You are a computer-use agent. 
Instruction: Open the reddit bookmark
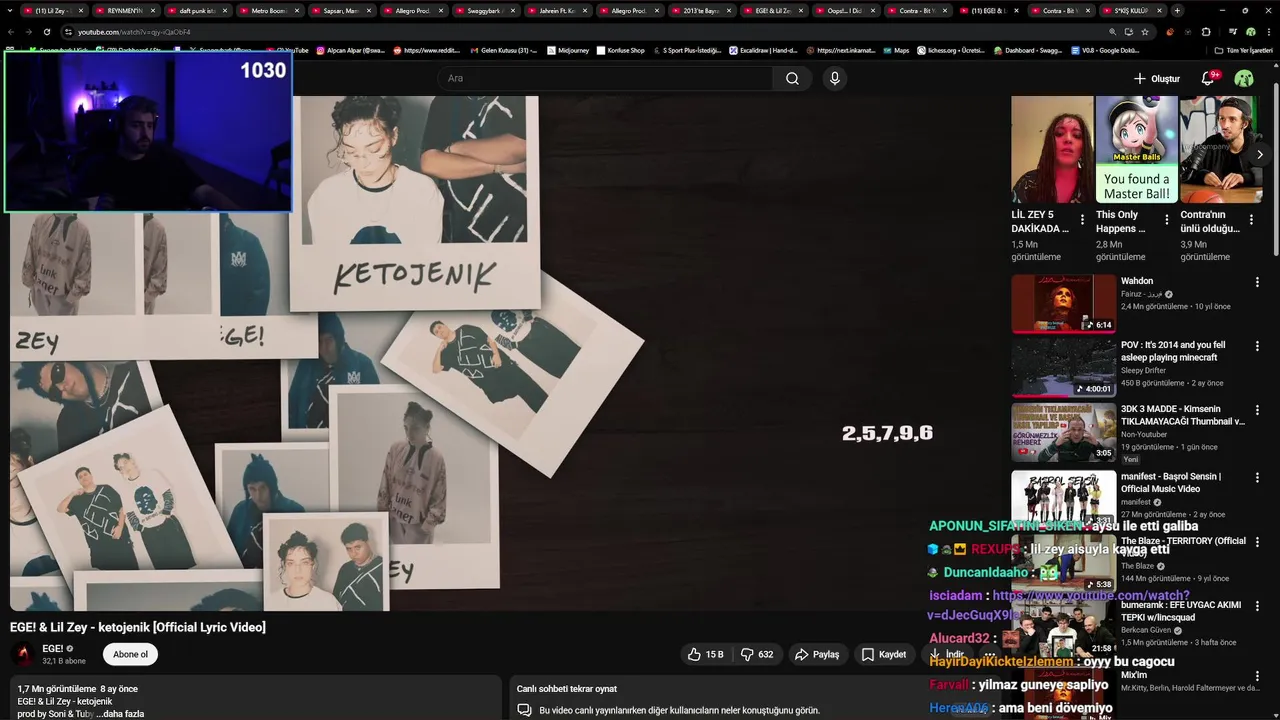tap(428, 50)
